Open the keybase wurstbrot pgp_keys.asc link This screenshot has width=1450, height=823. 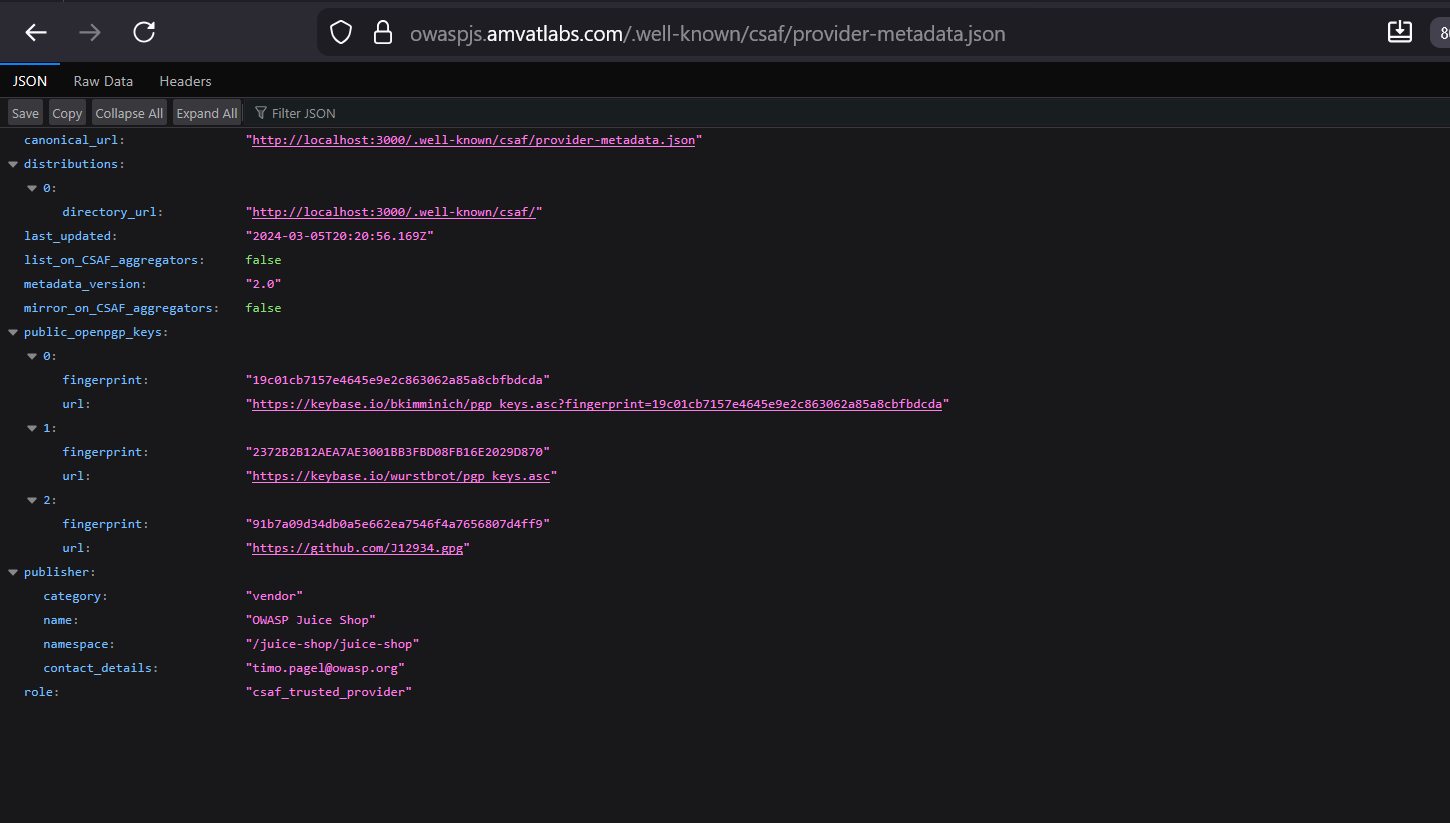pyautogui.click(x=401, y=476)
